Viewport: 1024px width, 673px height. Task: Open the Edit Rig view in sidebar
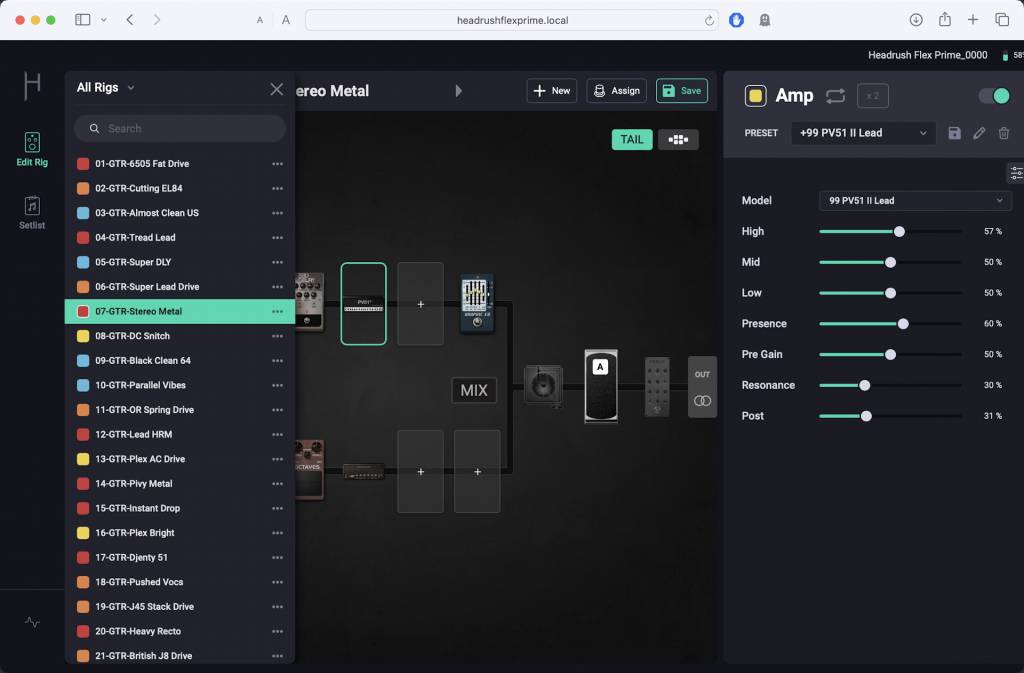coord(32,149)
